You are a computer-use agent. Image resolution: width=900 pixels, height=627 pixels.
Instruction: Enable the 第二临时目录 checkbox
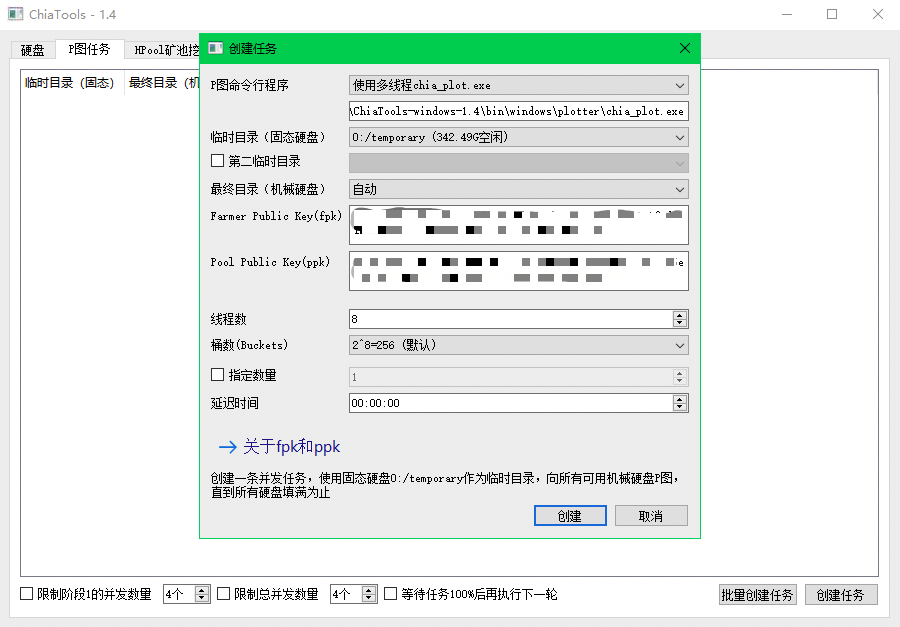(218, 161)
